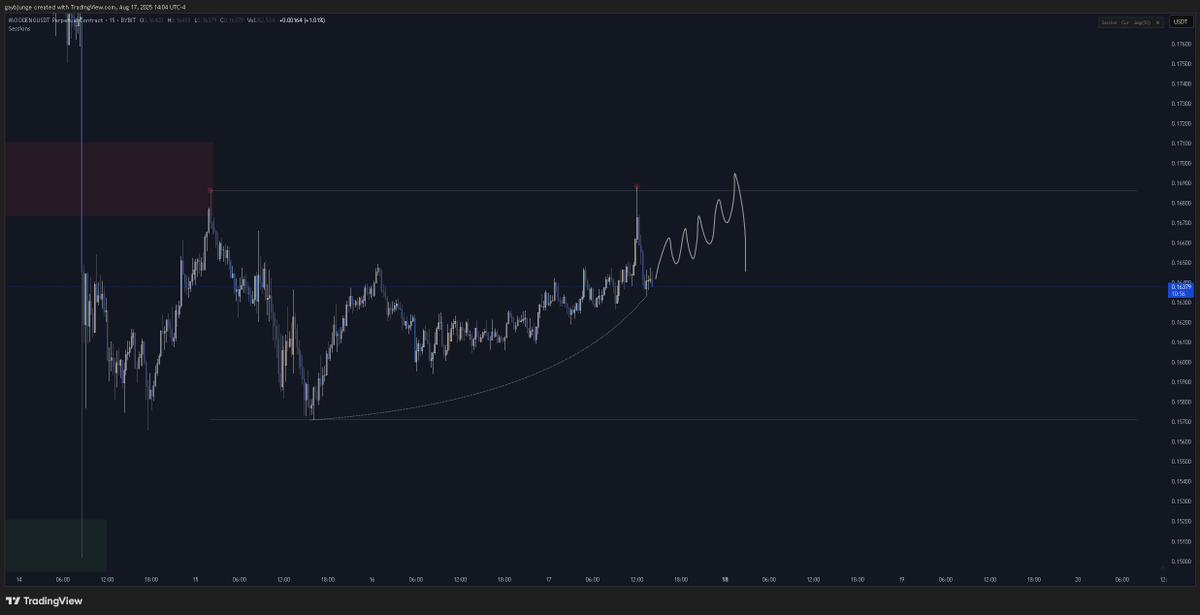This screenshot has width=1200, height=615.
Task: Click the Session cell in the top-right table
Action: pyautogui.click(x=1107, y=21)
